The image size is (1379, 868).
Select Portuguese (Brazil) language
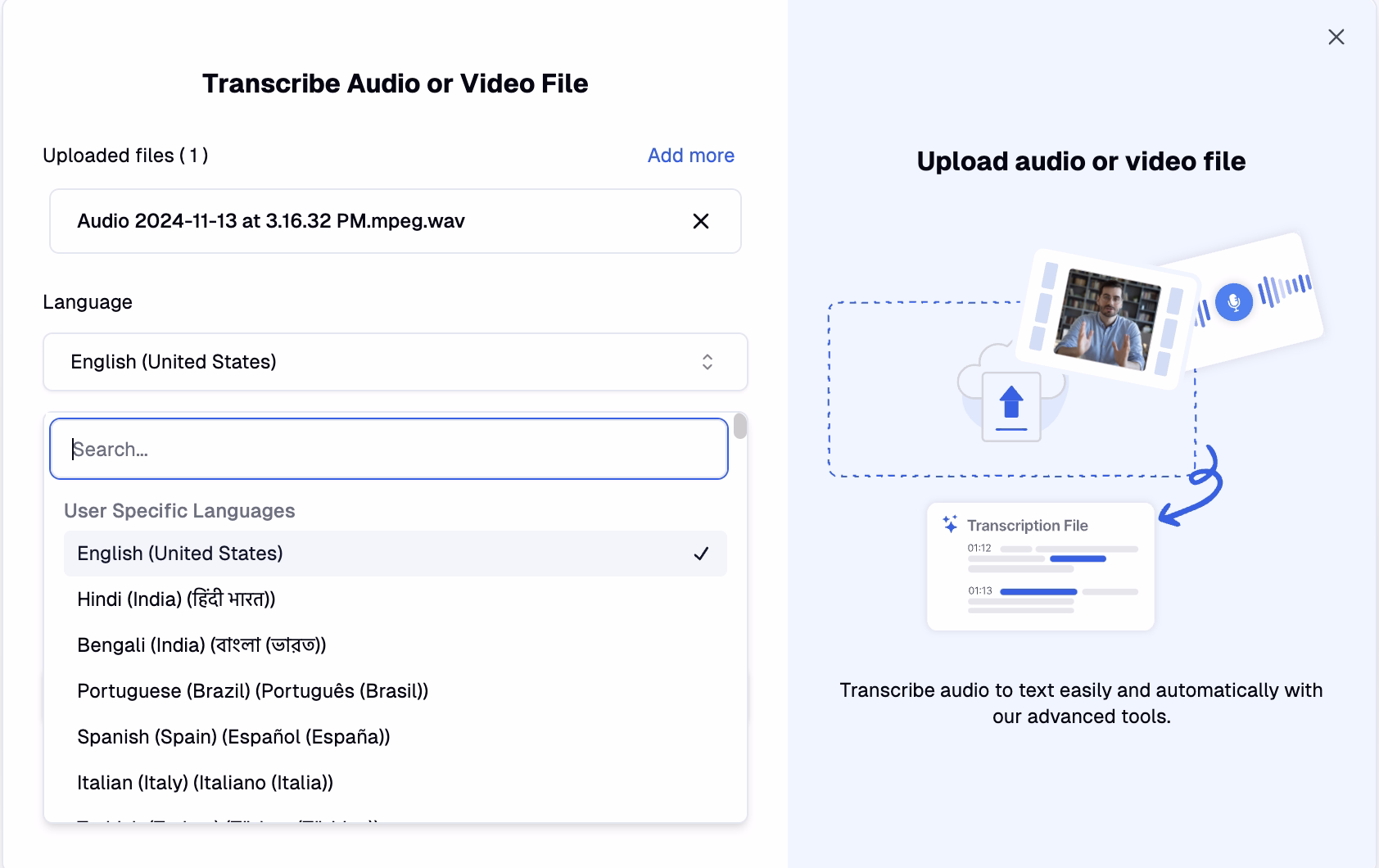click(252, 691)
